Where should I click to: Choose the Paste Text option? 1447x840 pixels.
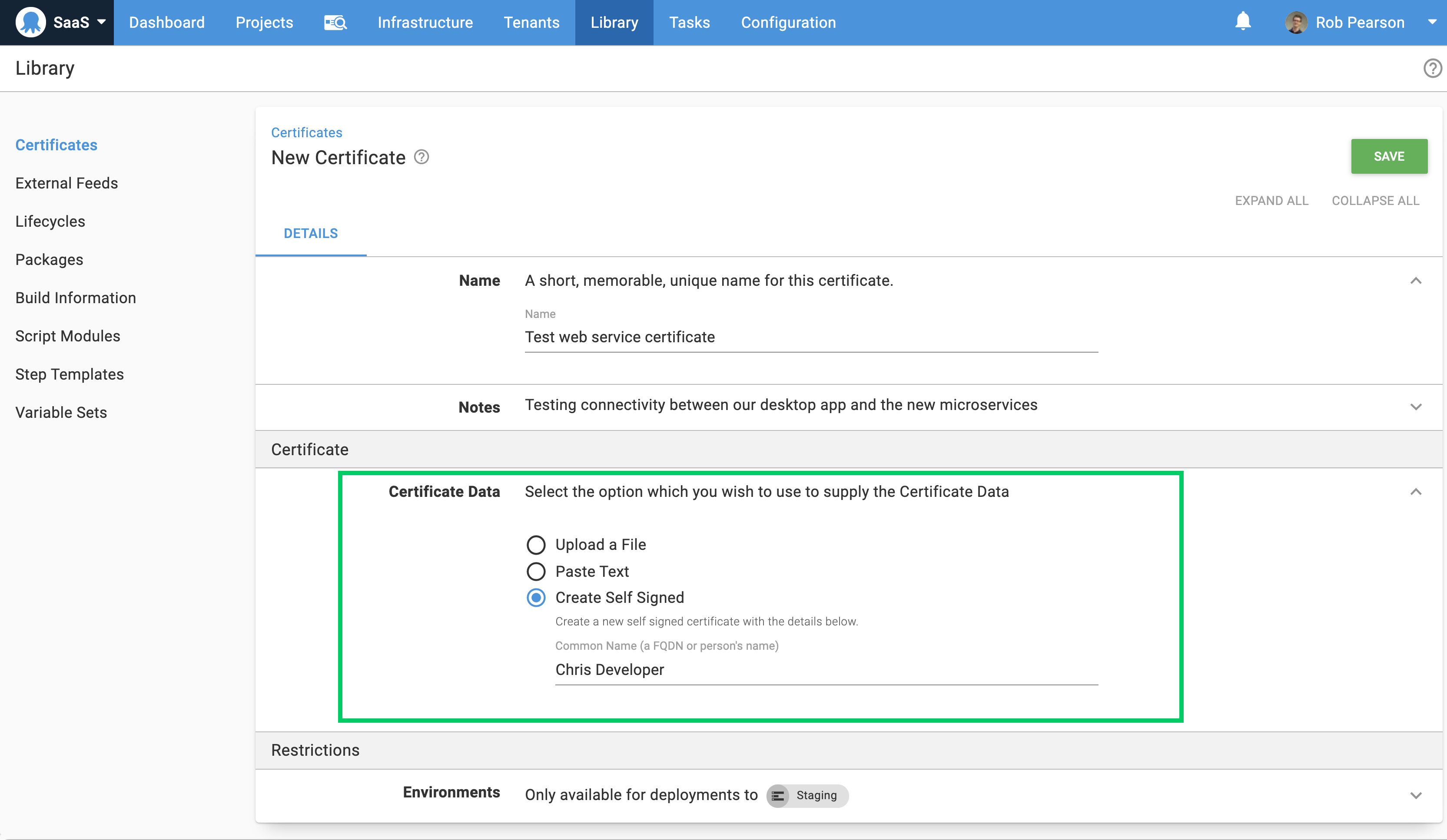tap(536, 572)
